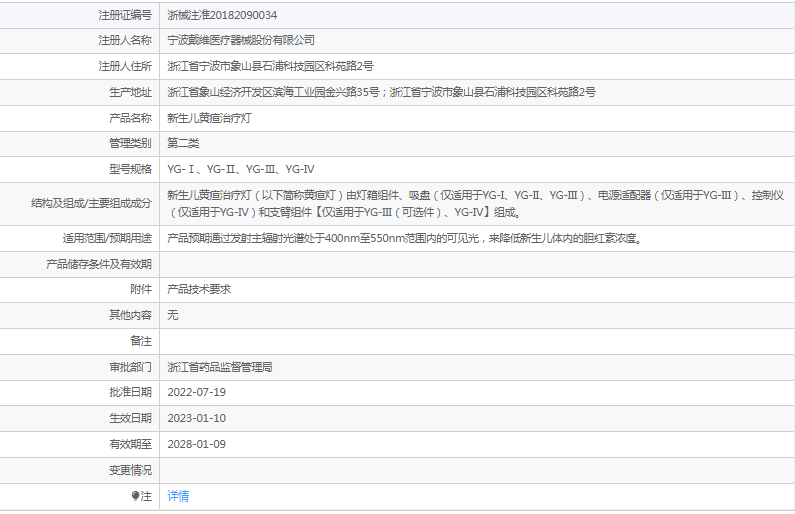Click the 结构及组成/主要组成成分 label

click(91, 203)
